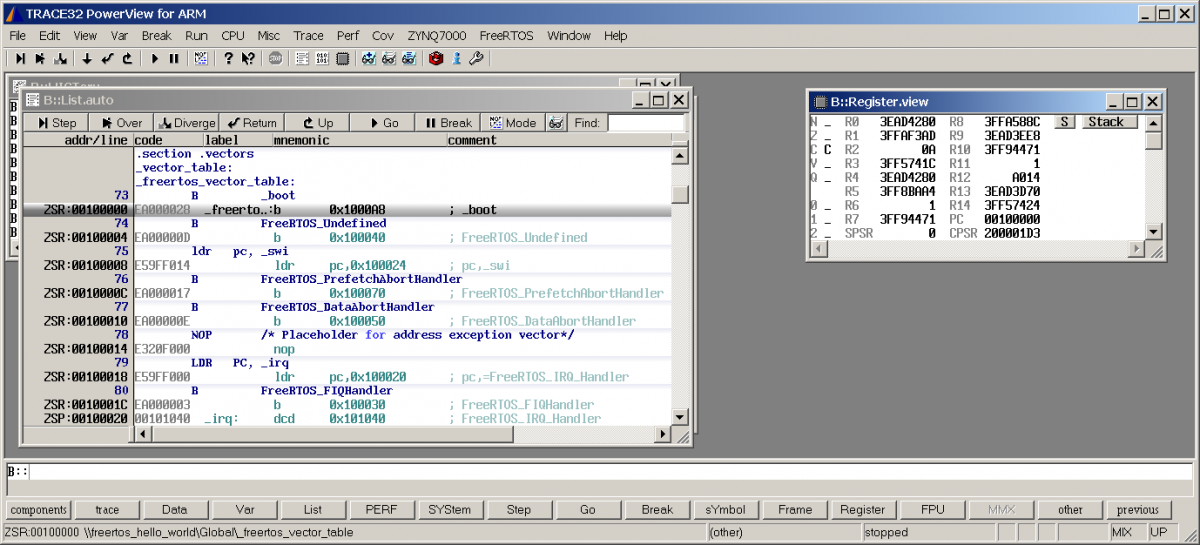Click the wrench icon in toolbar

pyautogui.click(x=476, y=59)
